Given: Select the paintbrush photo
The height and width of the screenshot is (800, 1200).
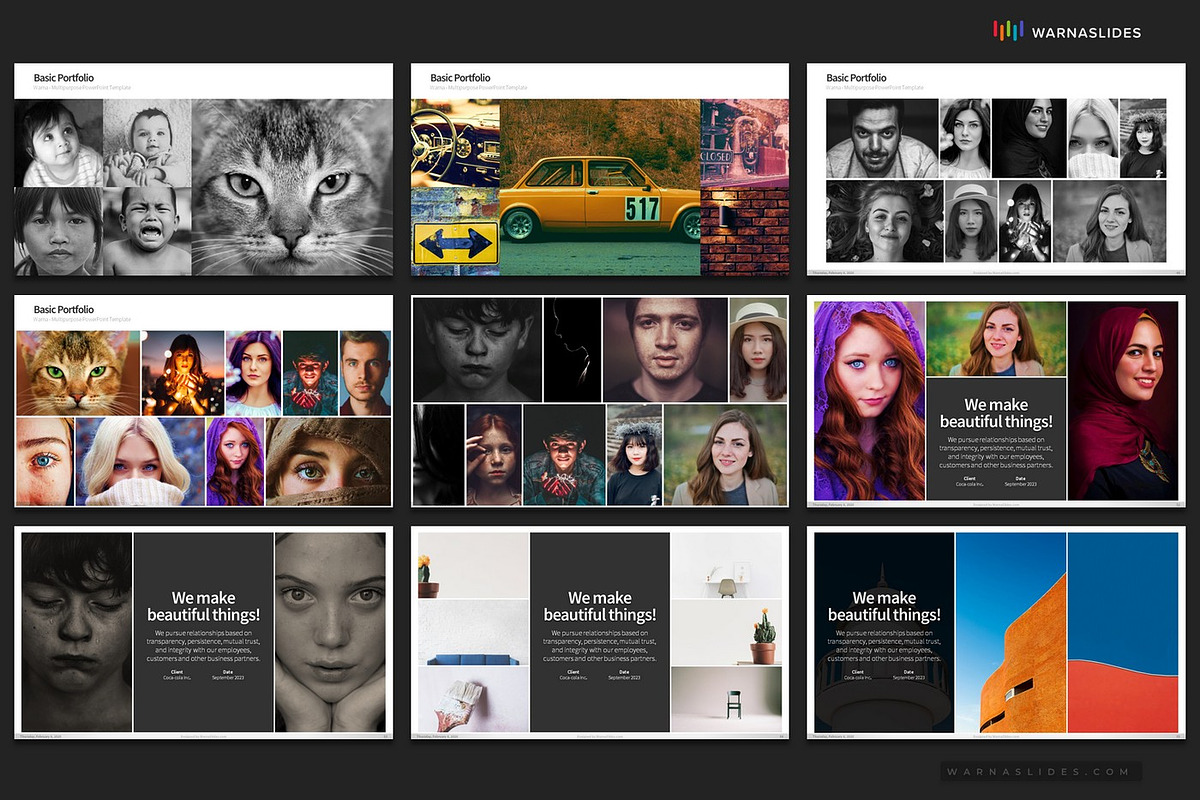Looking at the screenshot, I should [473, 699].
